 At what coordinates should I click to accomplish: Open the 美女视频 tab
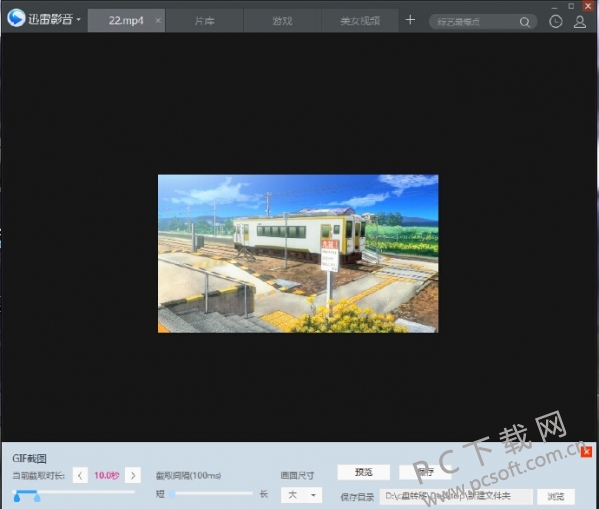(360, 21)
